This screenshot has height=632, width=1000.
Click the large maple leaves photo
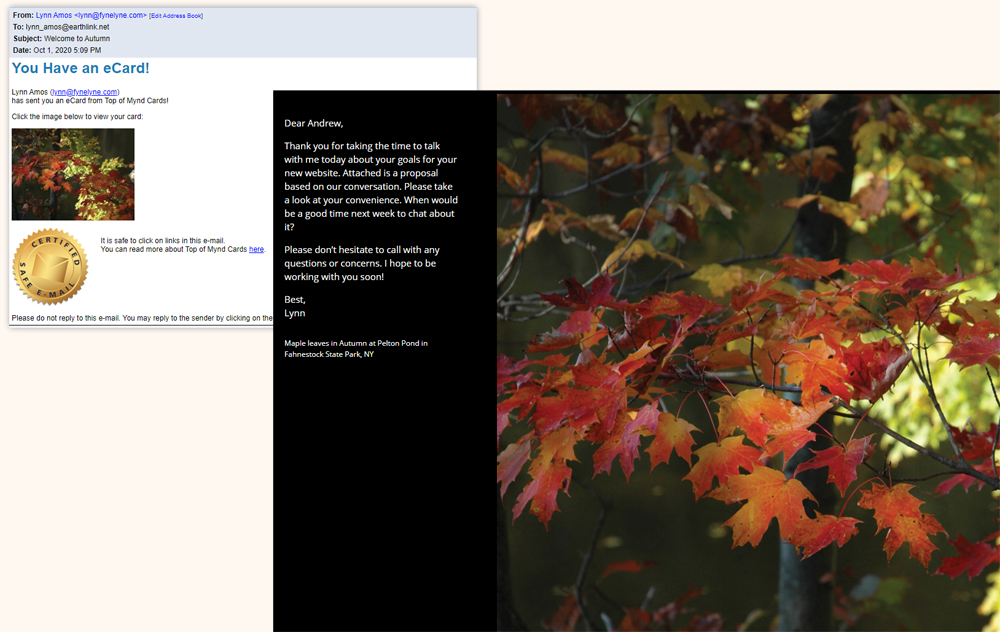click(x=748, y=362)
